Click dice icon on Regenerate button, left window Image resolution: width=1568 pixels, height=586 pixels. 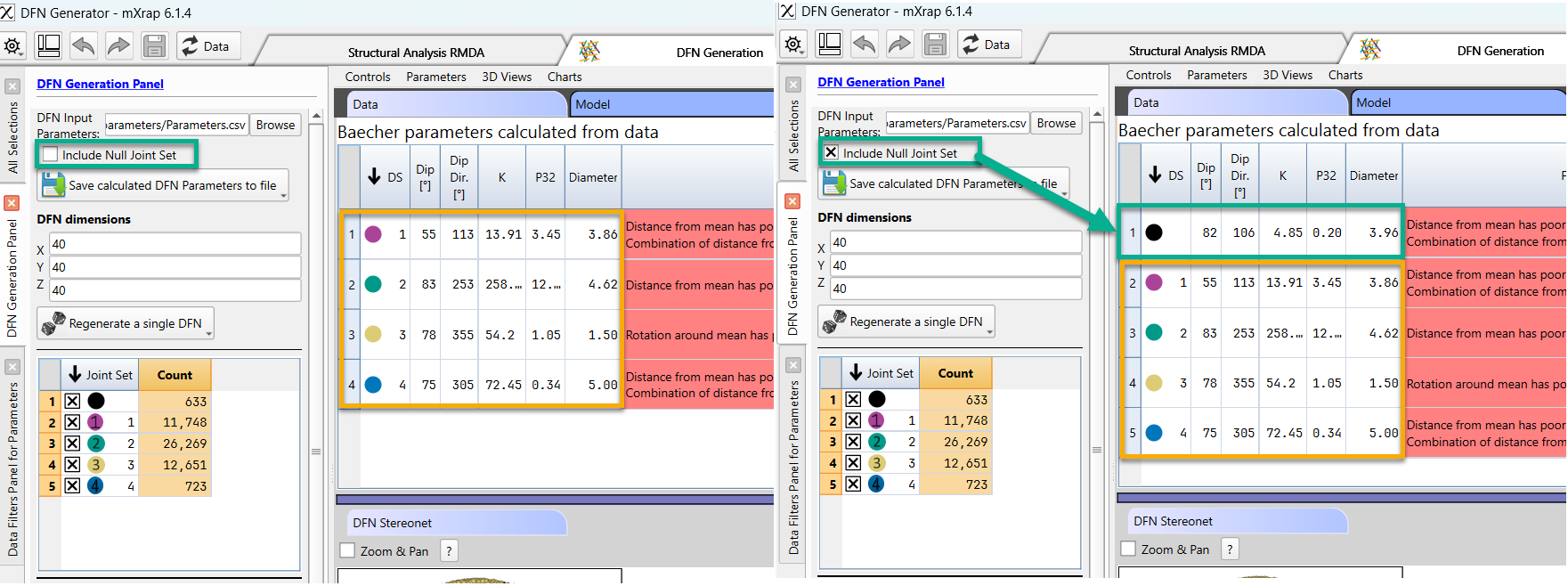pos(53,322)
